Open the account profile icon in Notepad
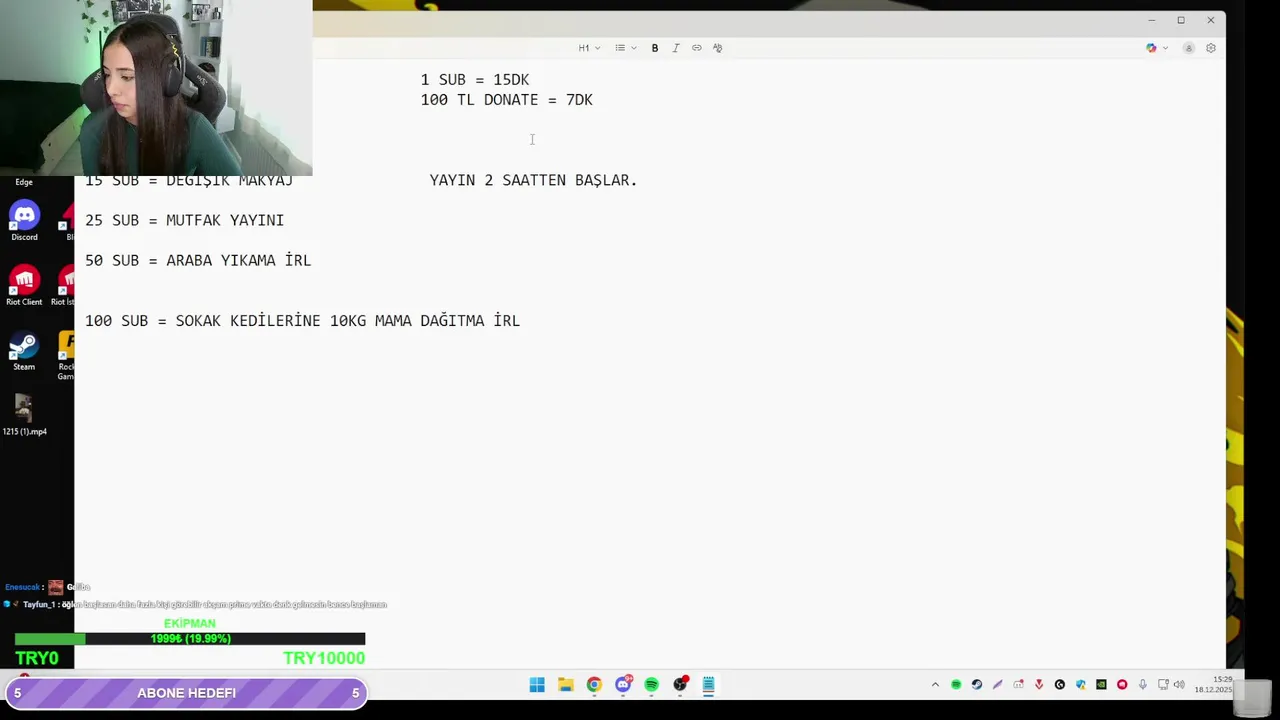The image size is (1280, 720). click(x=1189, y=48)
